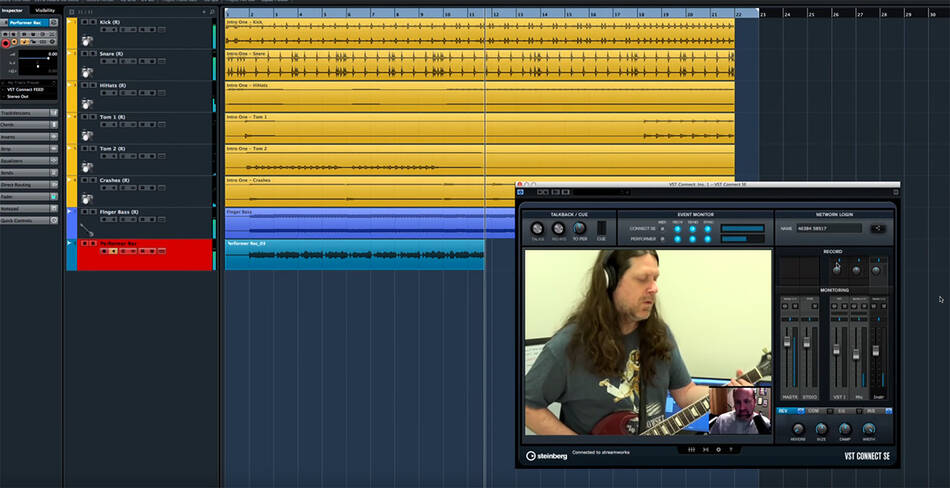
Task: Click the Tom 2 track drum kit icon
Action: coord(87,167)
